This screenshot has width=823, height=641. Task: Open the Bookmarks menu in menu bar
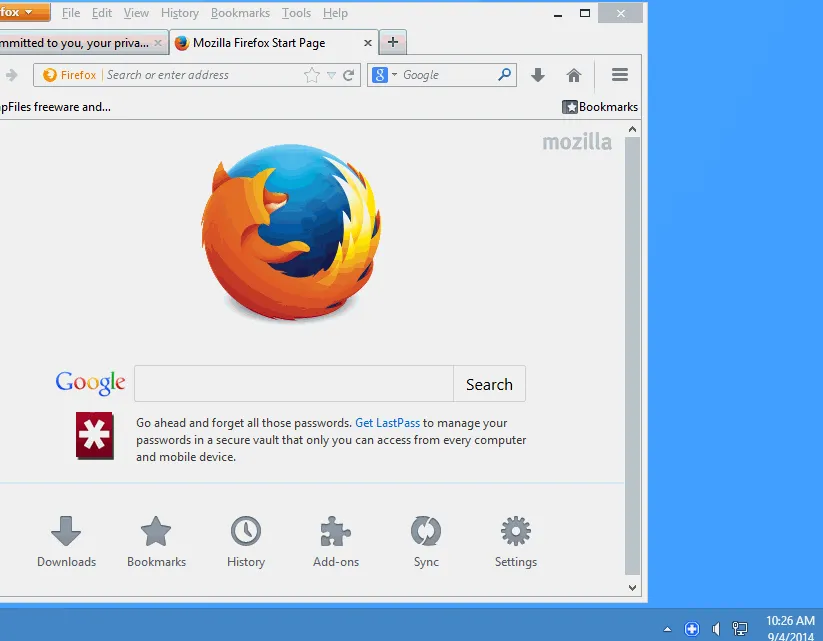click(240, 13)
